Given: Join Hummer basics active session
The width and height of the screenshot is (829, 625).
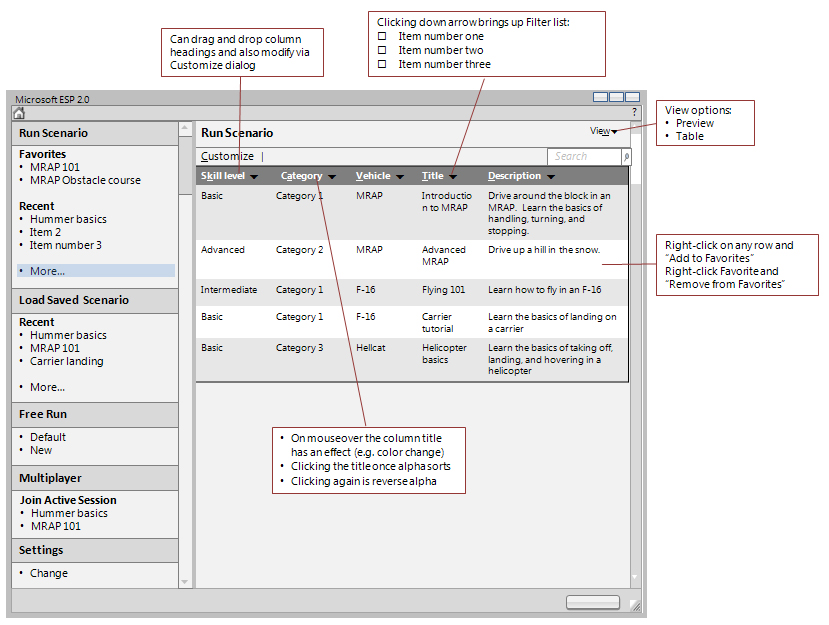Looking at the screenshot, I should (x=69, y=513).
